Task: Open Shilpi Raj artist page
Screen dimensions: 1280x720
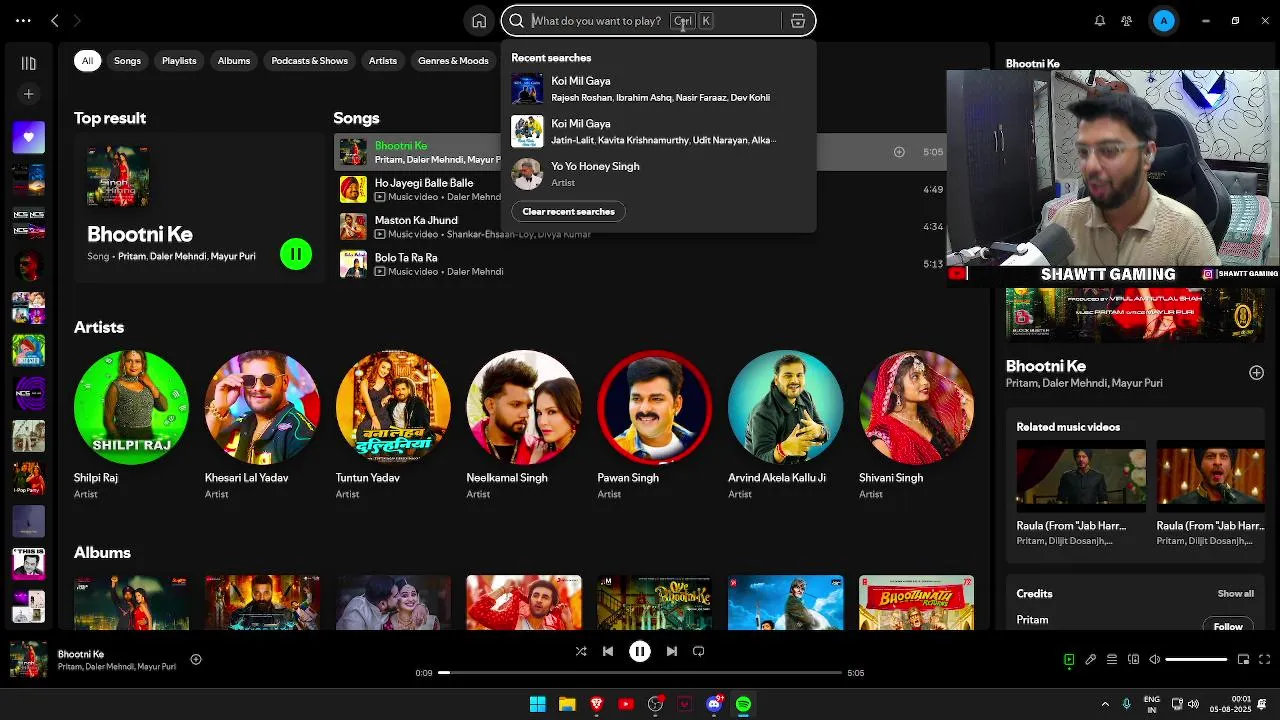Action: click(131, 407)
